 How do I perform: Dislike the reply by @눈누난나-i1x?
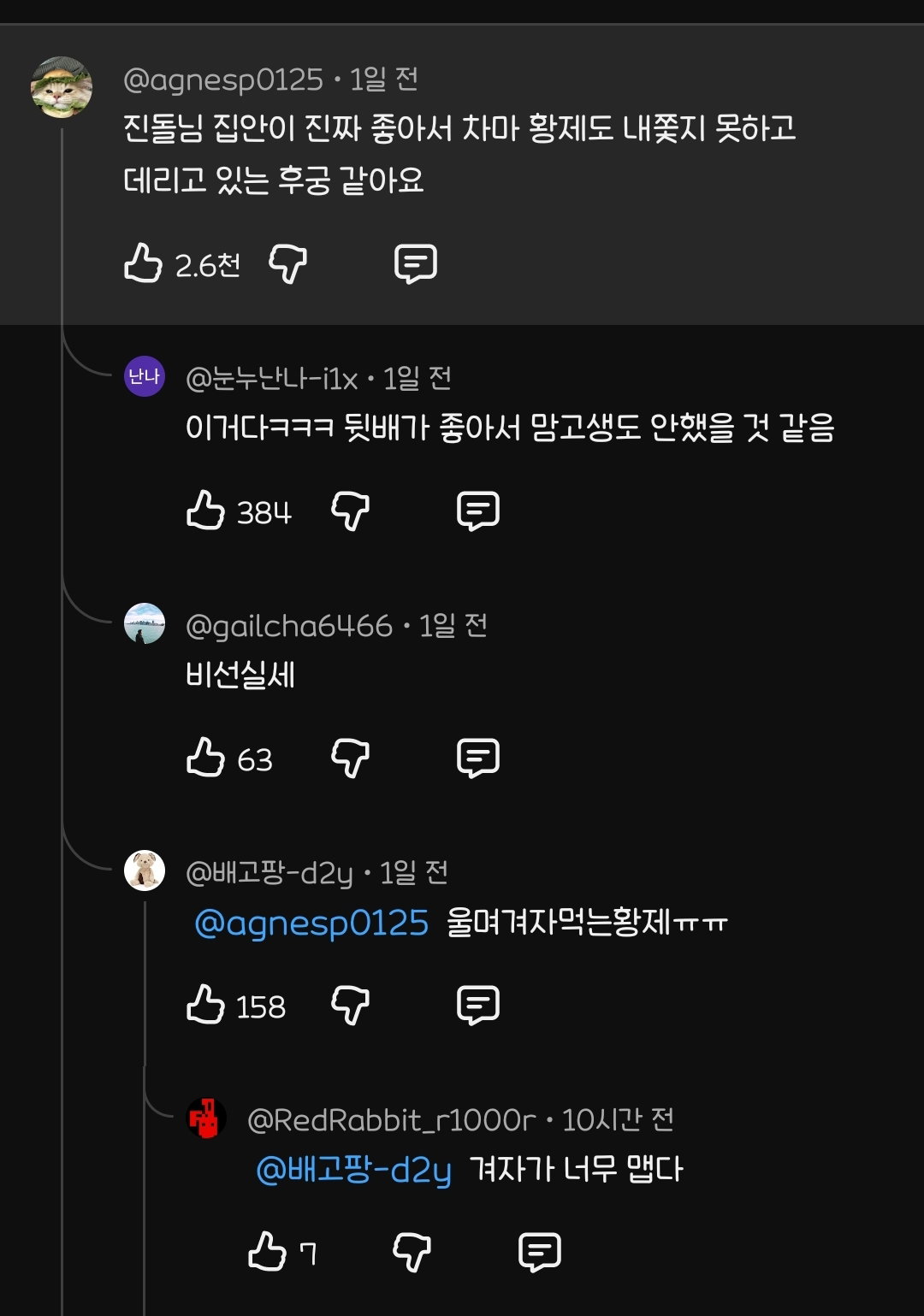350,510
